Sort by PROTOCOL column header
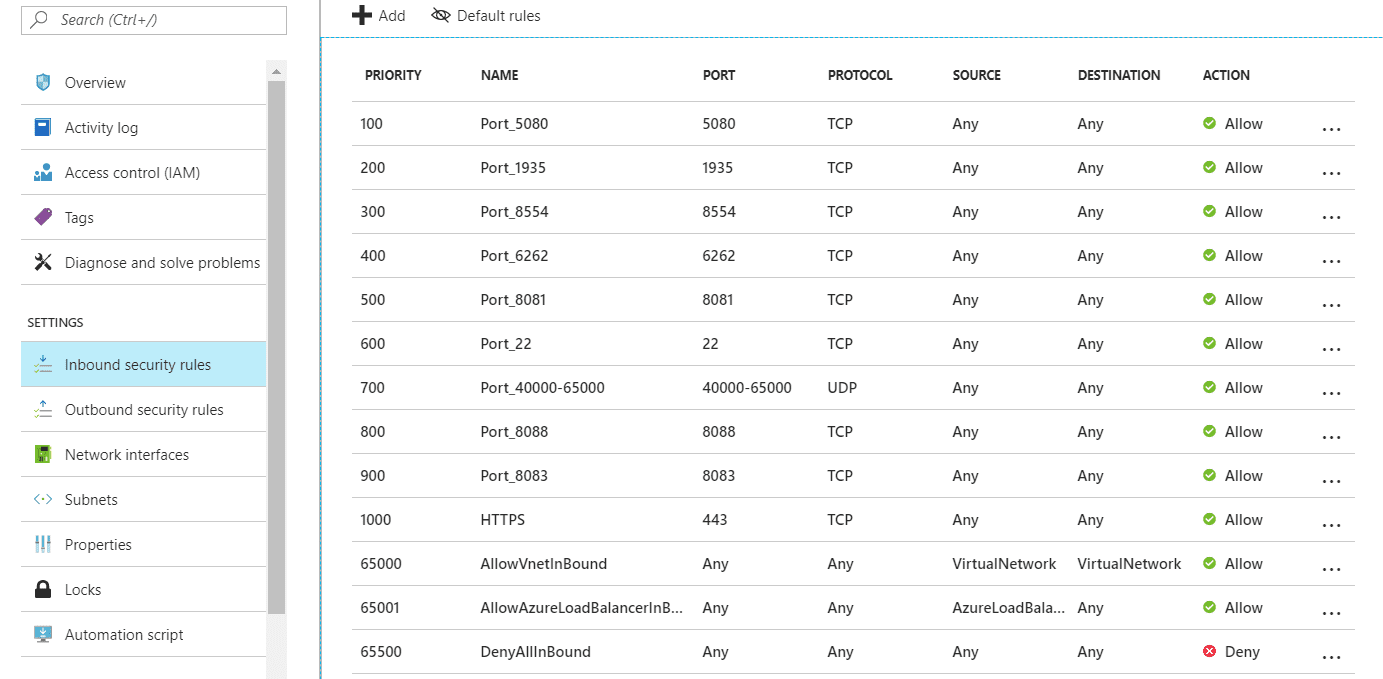 860,75
